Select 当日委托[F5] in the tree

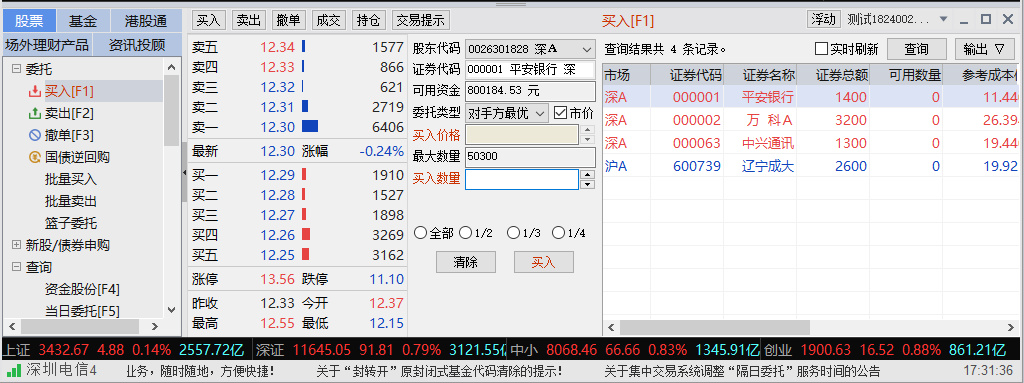point(82,311)
